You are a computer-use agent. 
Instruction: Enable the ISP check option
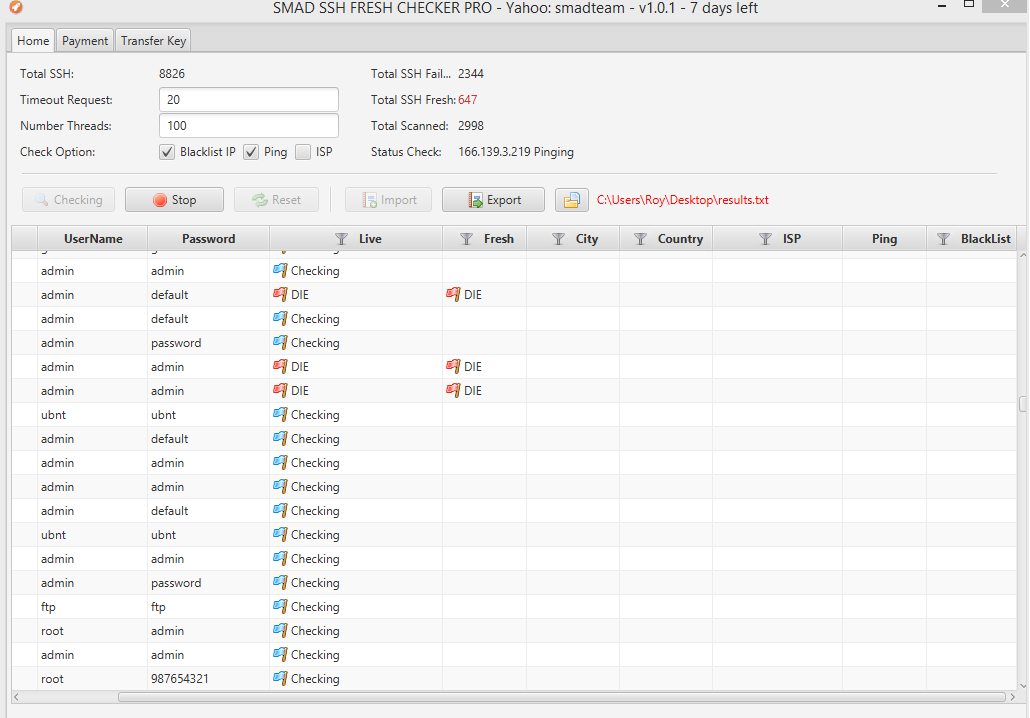[x=303, y=152]
